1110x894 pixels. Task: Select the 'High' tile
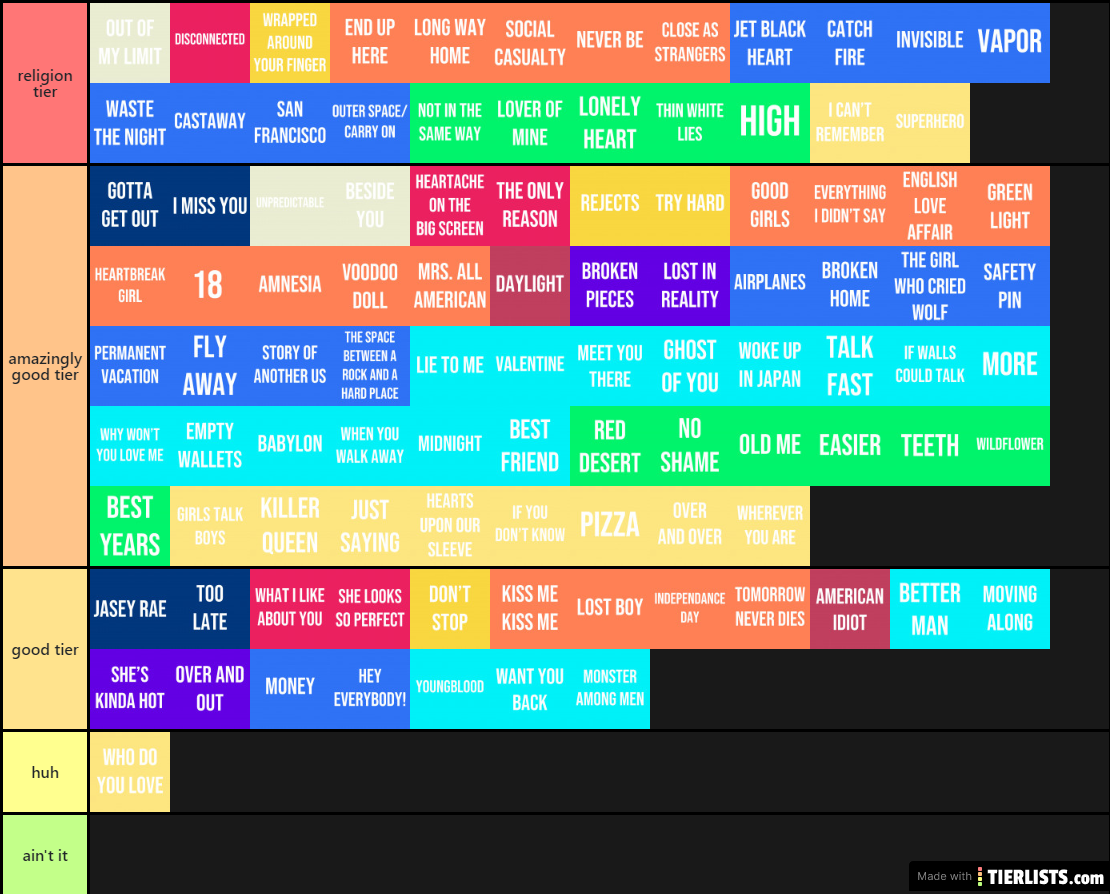tap(769, 123)
